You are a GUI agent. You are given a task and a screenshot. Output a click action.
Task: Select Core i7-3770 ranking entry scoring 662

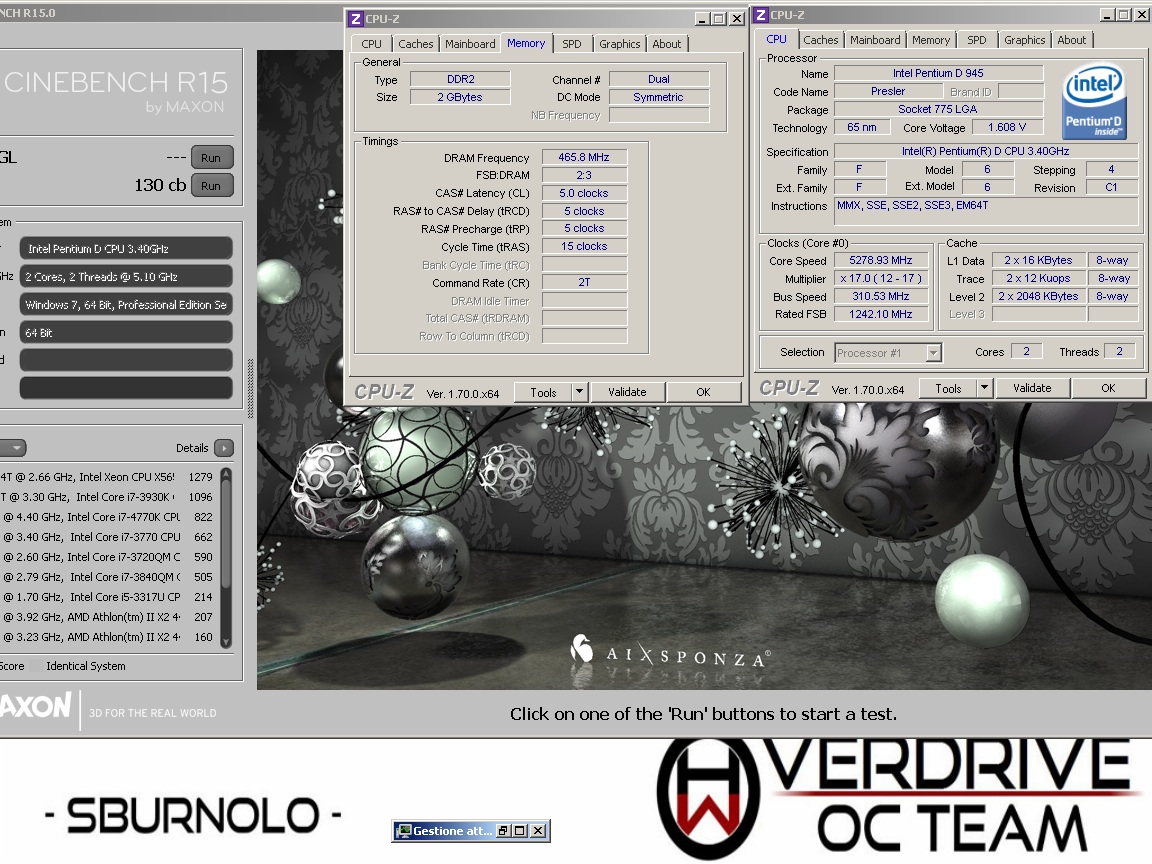pos(107,537)
